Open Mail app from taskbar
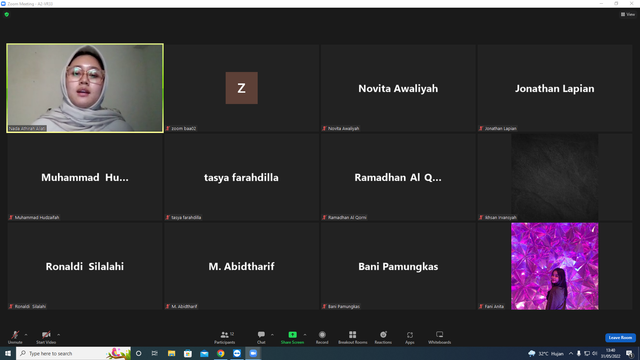Viewport: 640px width, 360px height. tap(204, 353)
